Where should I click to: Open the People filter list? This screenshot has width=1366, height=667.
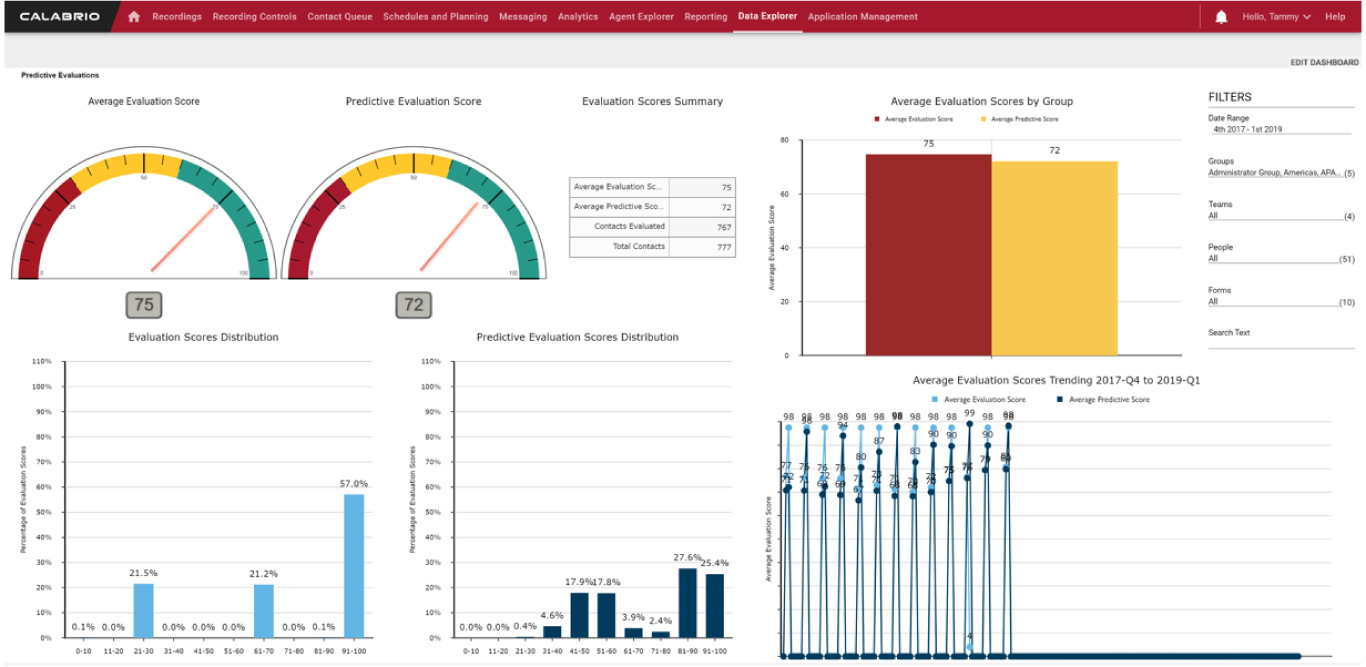click(1280, 259)
